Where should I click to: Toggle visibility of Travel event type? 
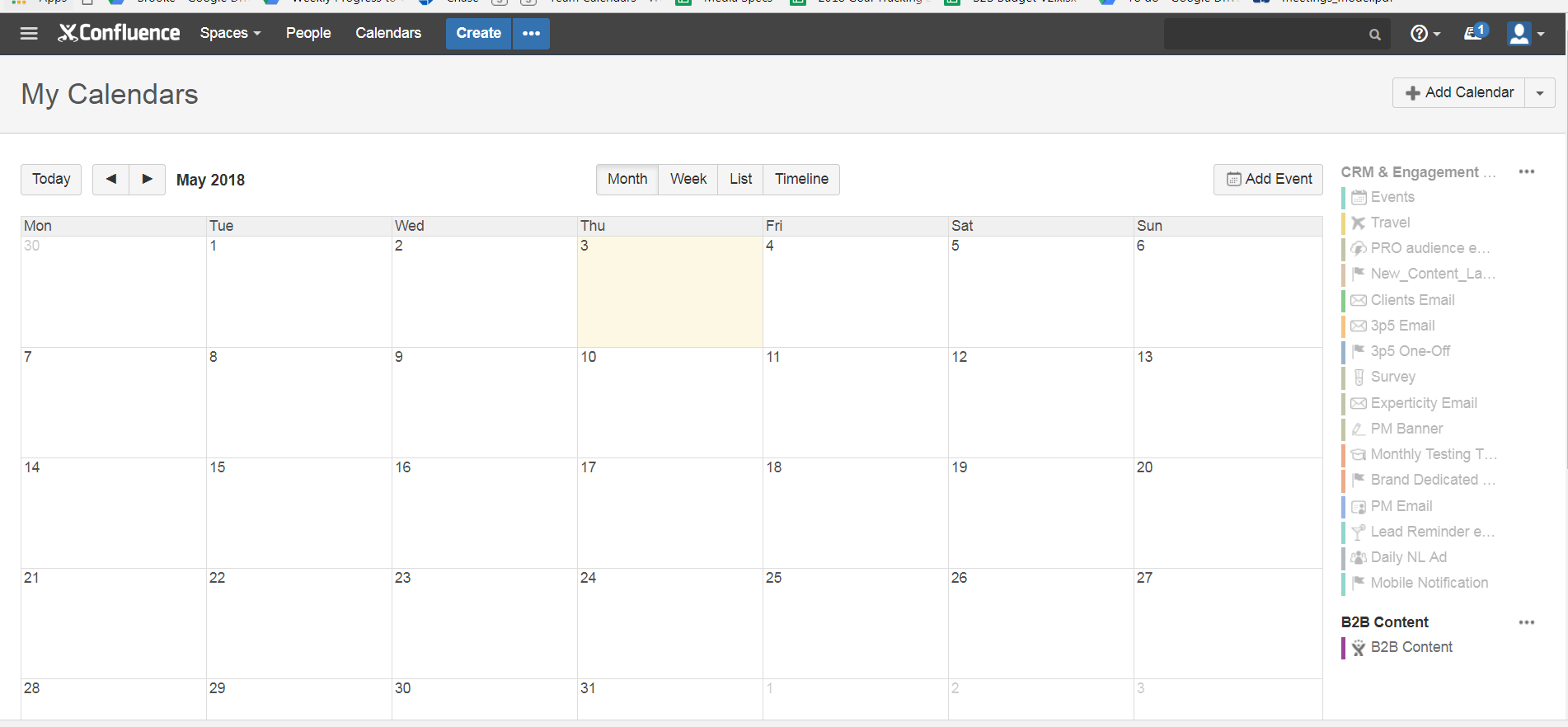click(x=1390, y=223)
